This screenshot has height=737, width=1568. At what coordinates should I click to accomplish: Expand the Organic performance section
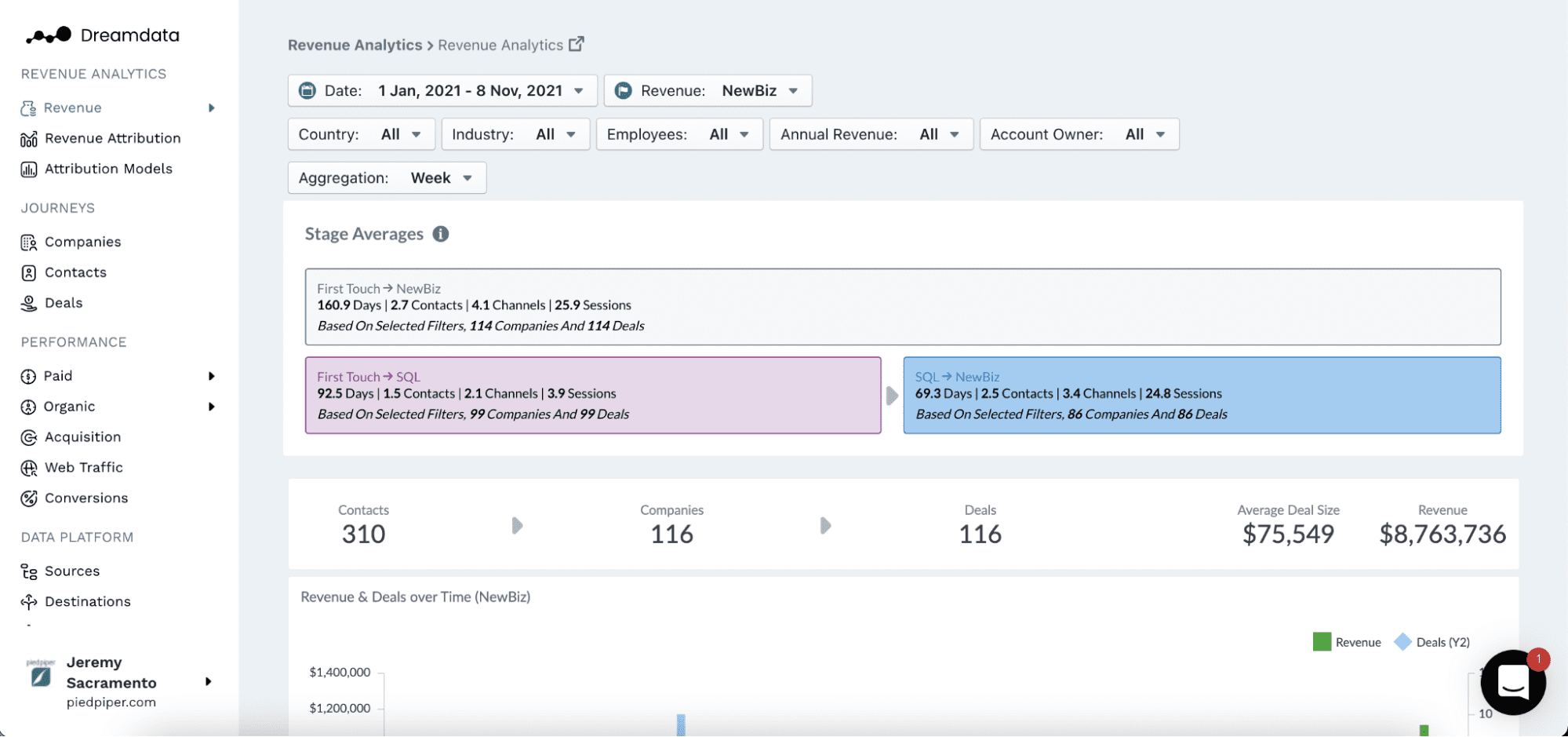[x=210, y=406]
